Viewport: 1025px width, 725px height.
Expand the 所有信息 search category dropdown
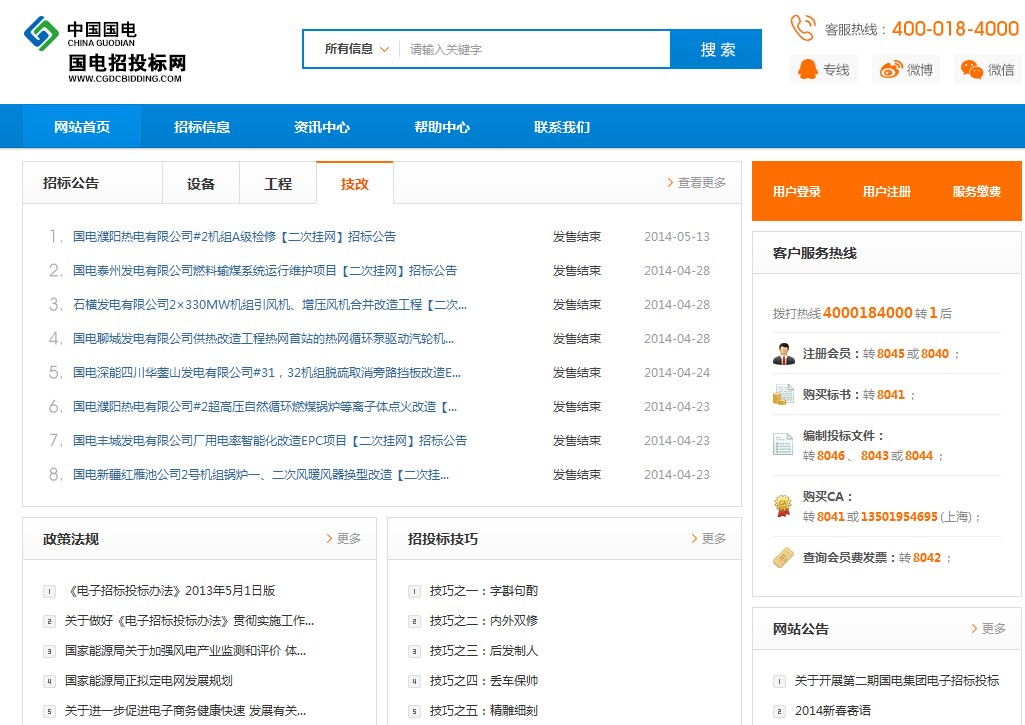356,49
